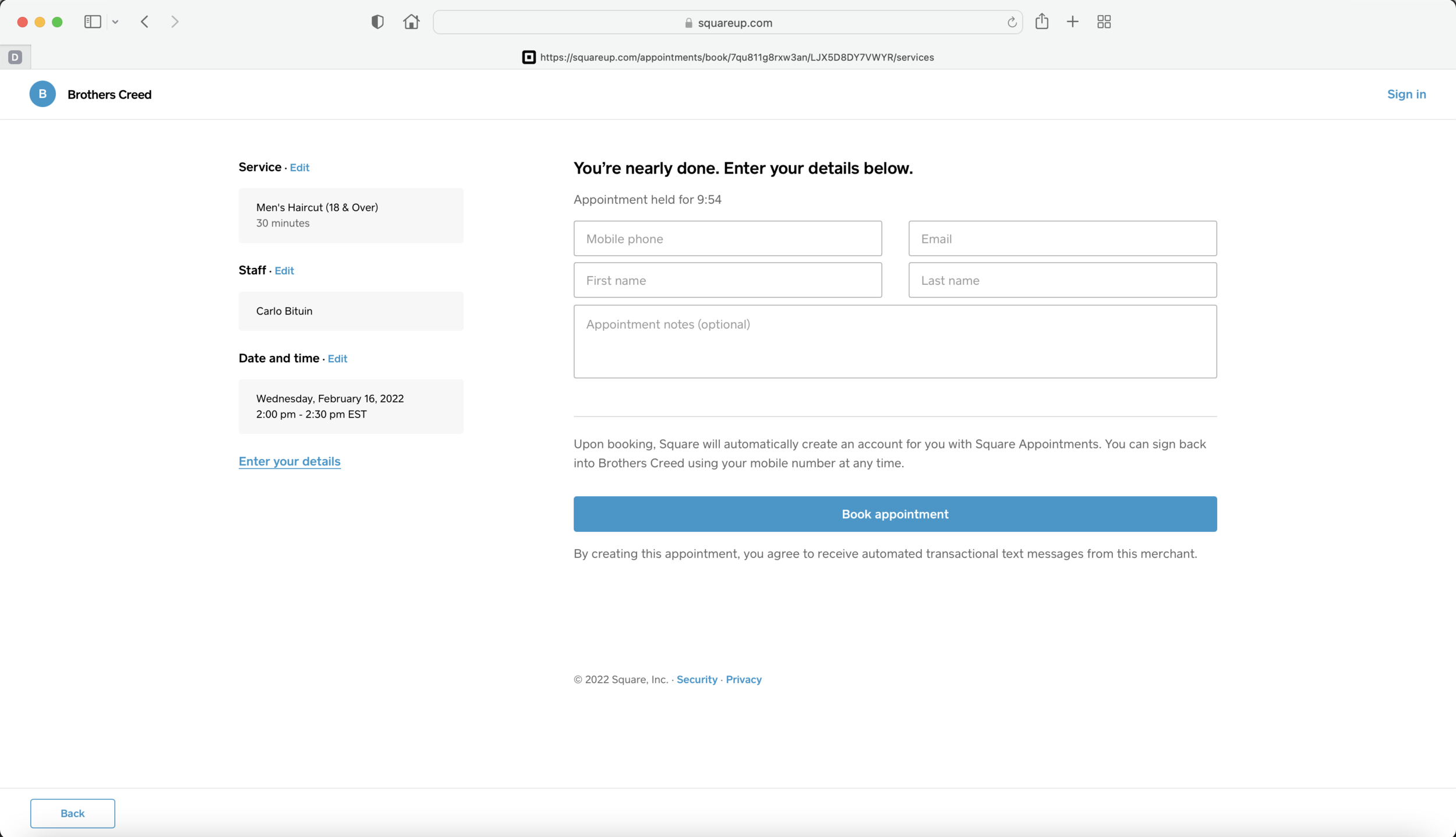Focus the Mobile phone field
Screen dimensions: 1456x837
coord(727,239)
